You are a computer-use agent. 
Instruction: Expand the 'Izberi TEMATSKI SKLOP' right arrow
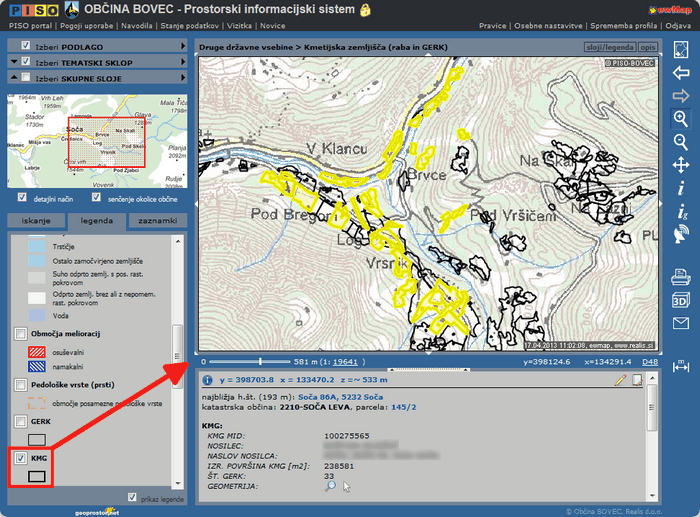[184, 61]
